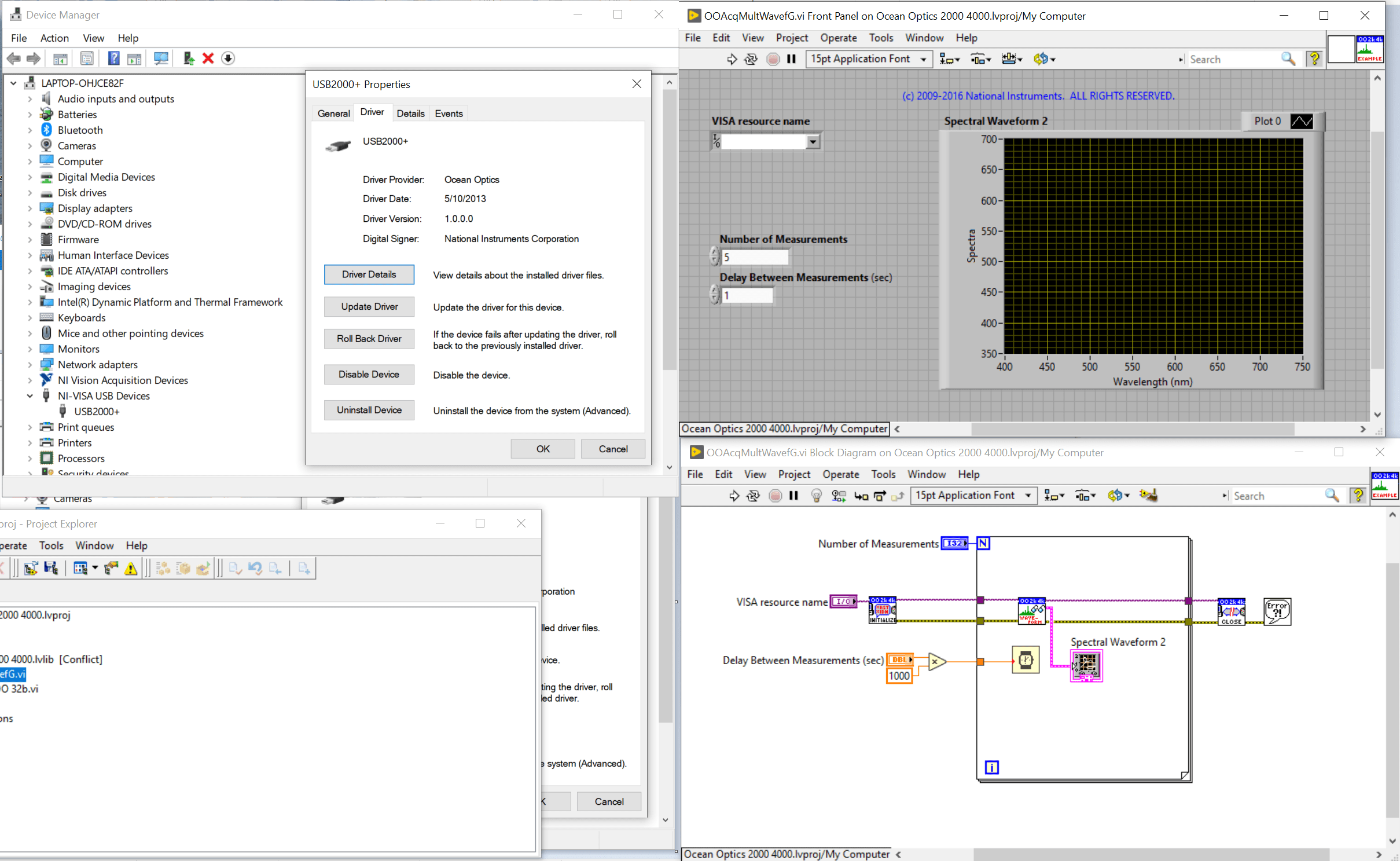Select USB2000+ device in tree
Screen dimensions: 1400x861
point(96,412)
